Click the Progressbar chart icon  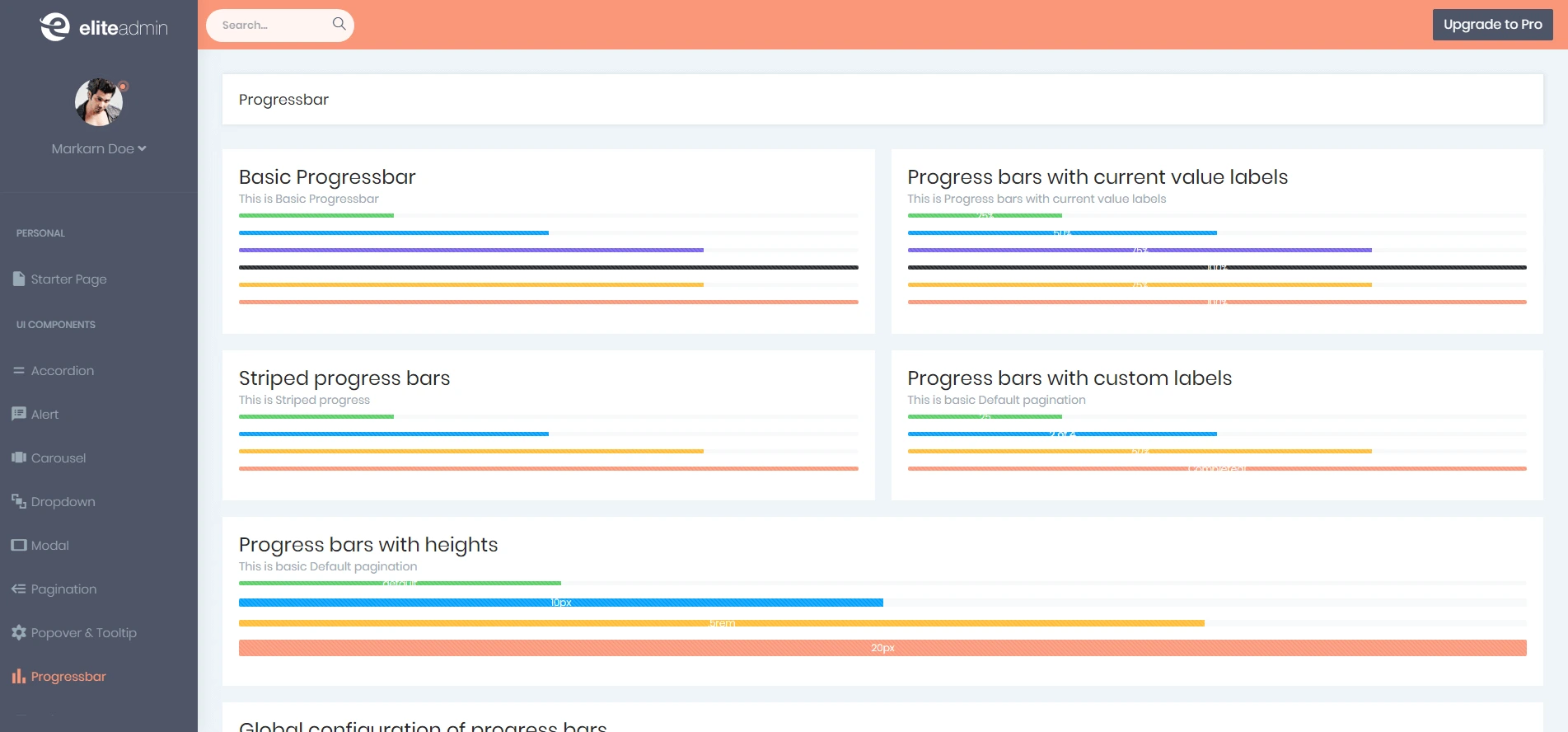click(19, 676)
